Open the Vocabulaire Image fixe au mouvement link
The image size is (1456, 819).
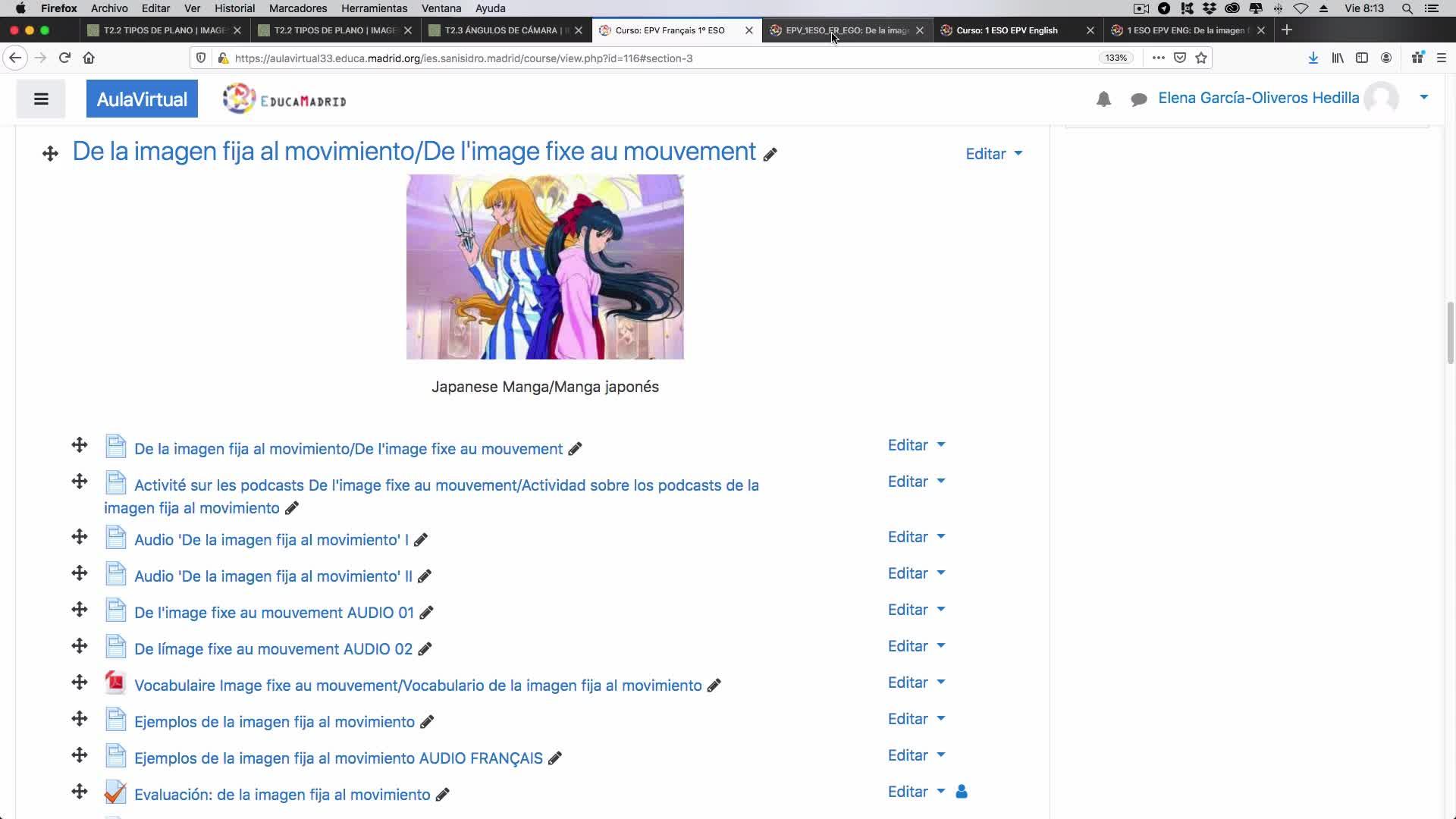coord(418,686)
